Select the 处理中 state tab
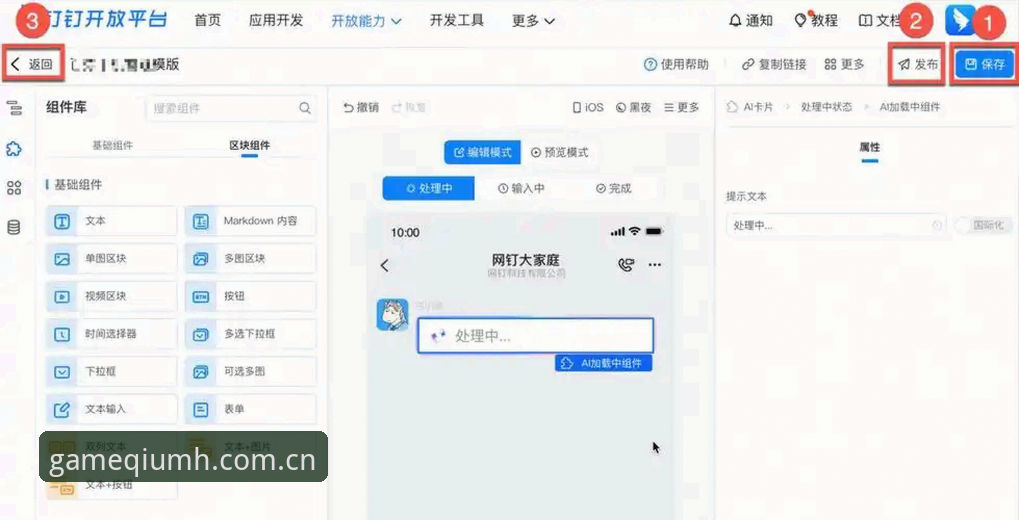The width and height of the screenshot is (1019, 520). [x=429, y=188]
